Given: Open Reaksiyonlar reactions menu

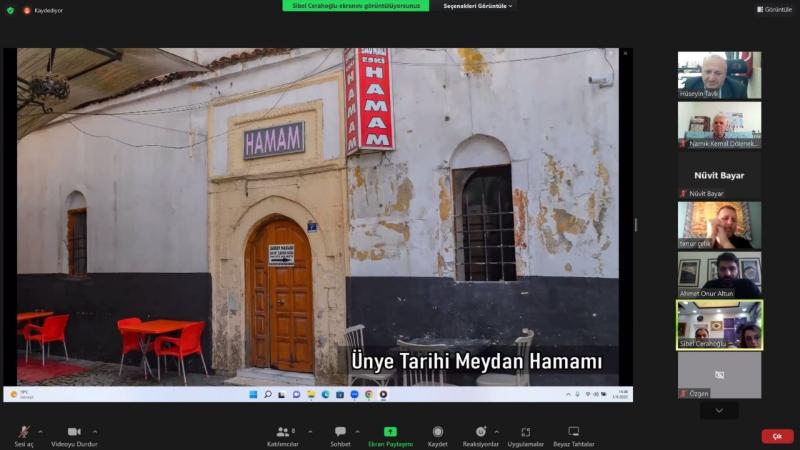Looking at the screenshot, I should point(480,432).
